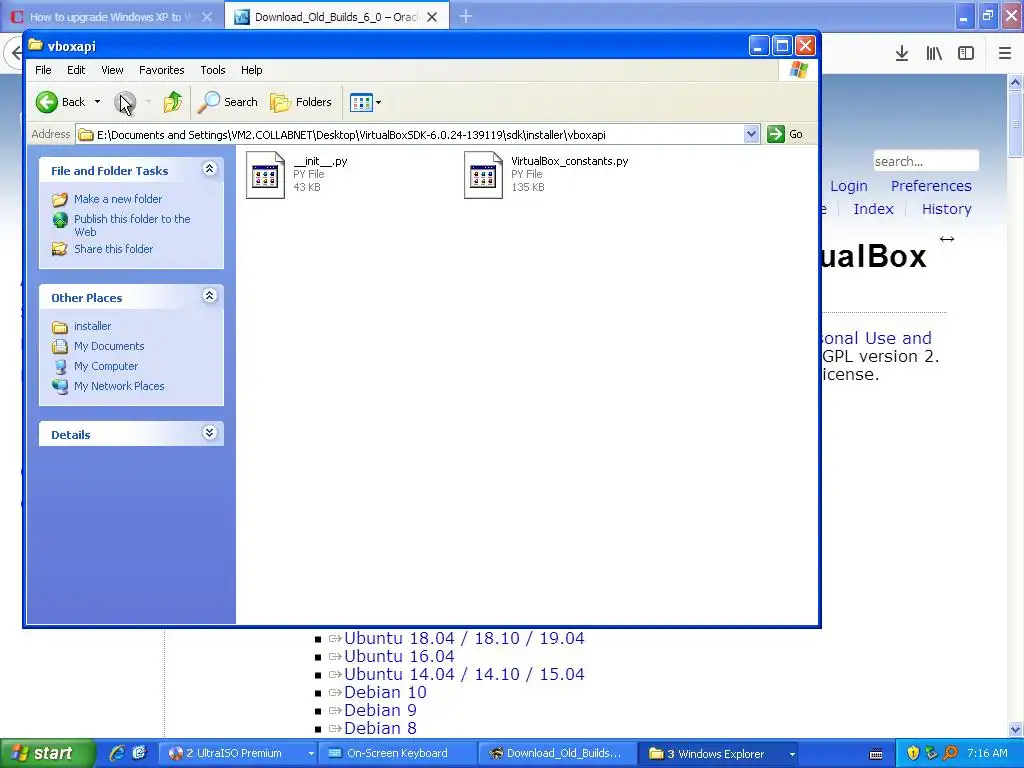This screenshot has height=768, width=1024.
Task: Click the website search field
Action: 926,161
